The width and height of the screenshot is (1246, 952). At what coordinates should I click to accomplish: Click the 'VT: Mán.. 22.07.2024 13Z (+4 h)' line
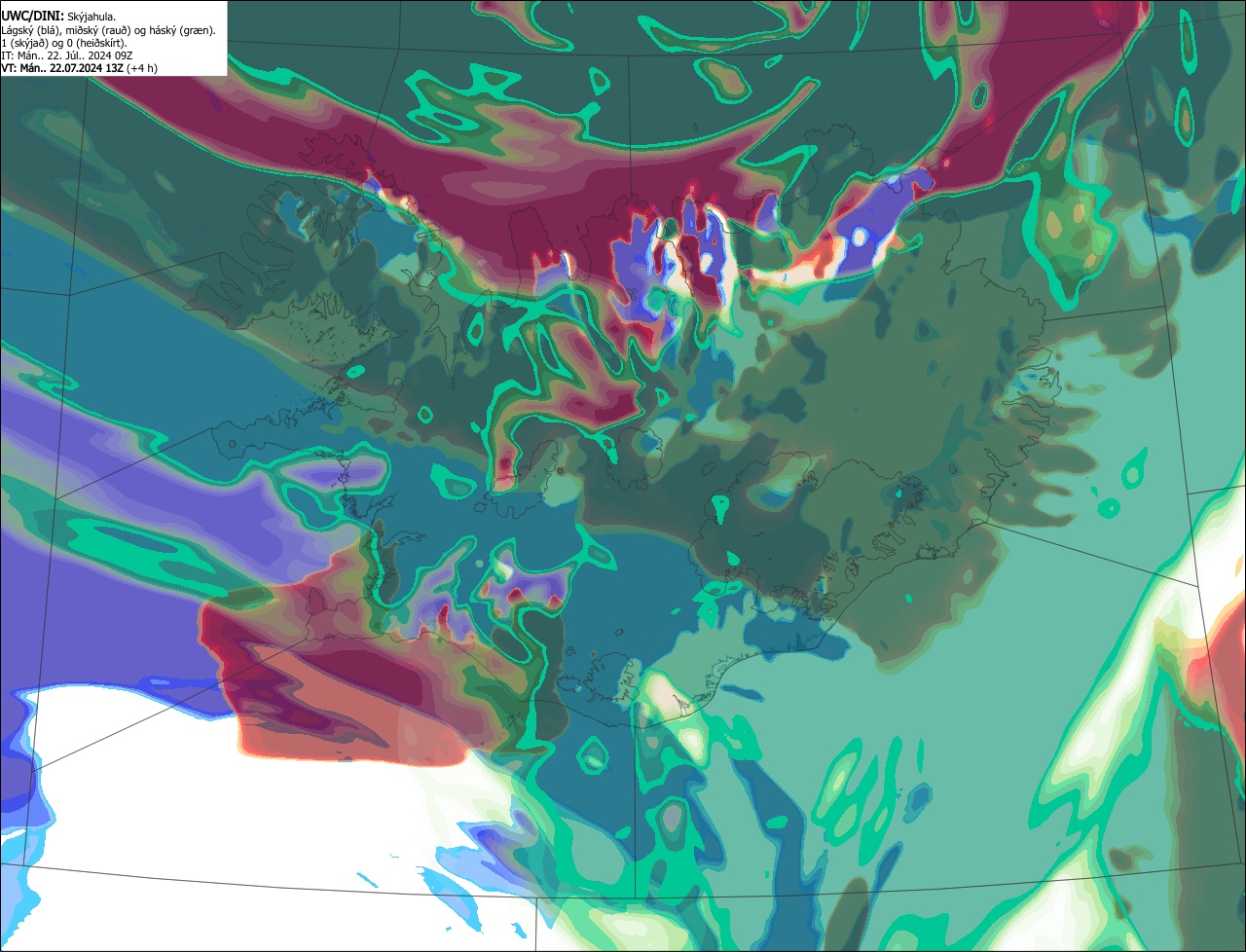tap(79, 68)
